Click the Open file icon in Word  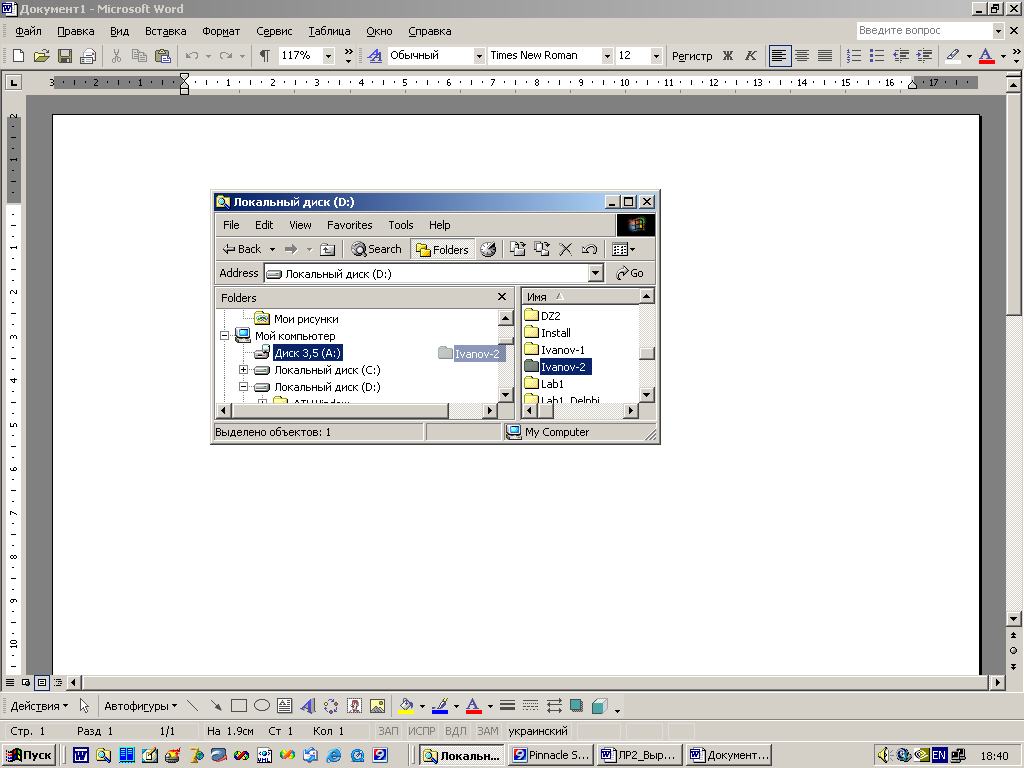pos(41,56)
